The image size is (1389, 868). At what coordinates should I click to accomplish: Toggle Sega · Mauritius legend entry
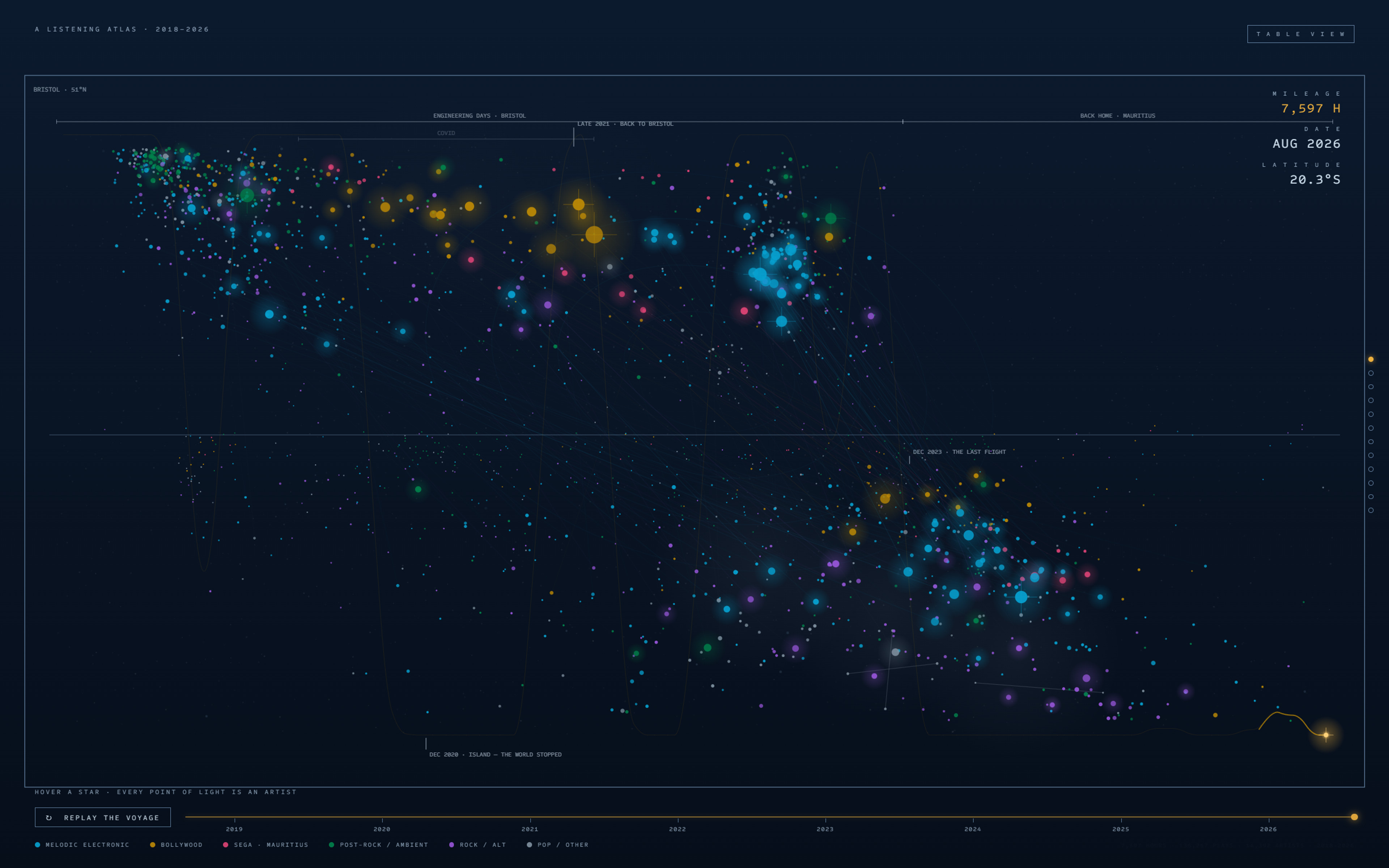click(266, 844)
